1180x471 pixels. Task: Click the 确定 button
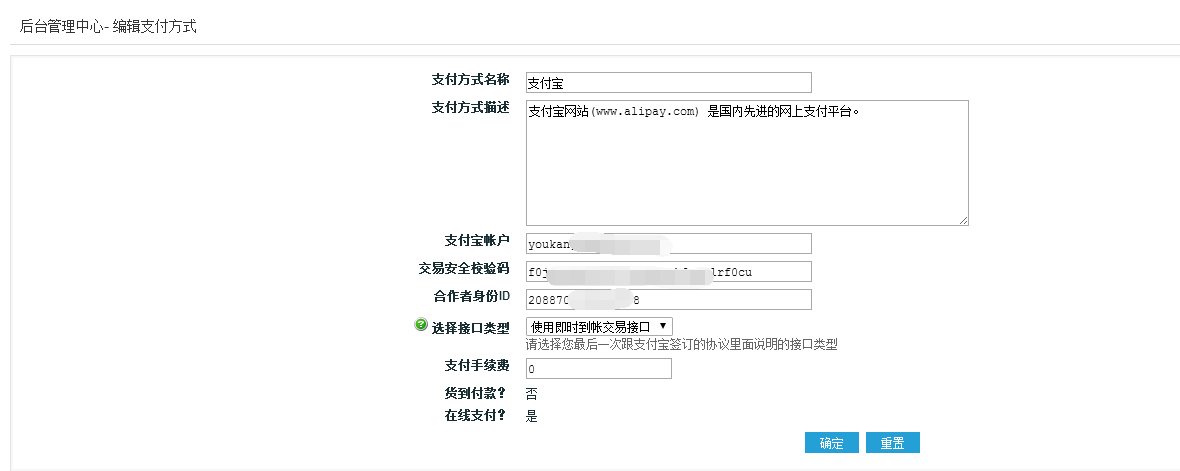(832, 443)
